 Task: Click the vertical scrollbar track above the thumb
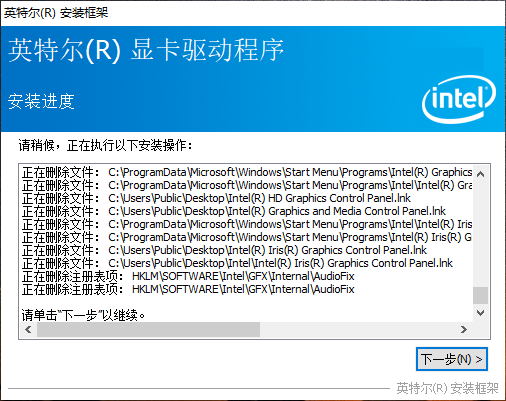[x=480, y=234]
